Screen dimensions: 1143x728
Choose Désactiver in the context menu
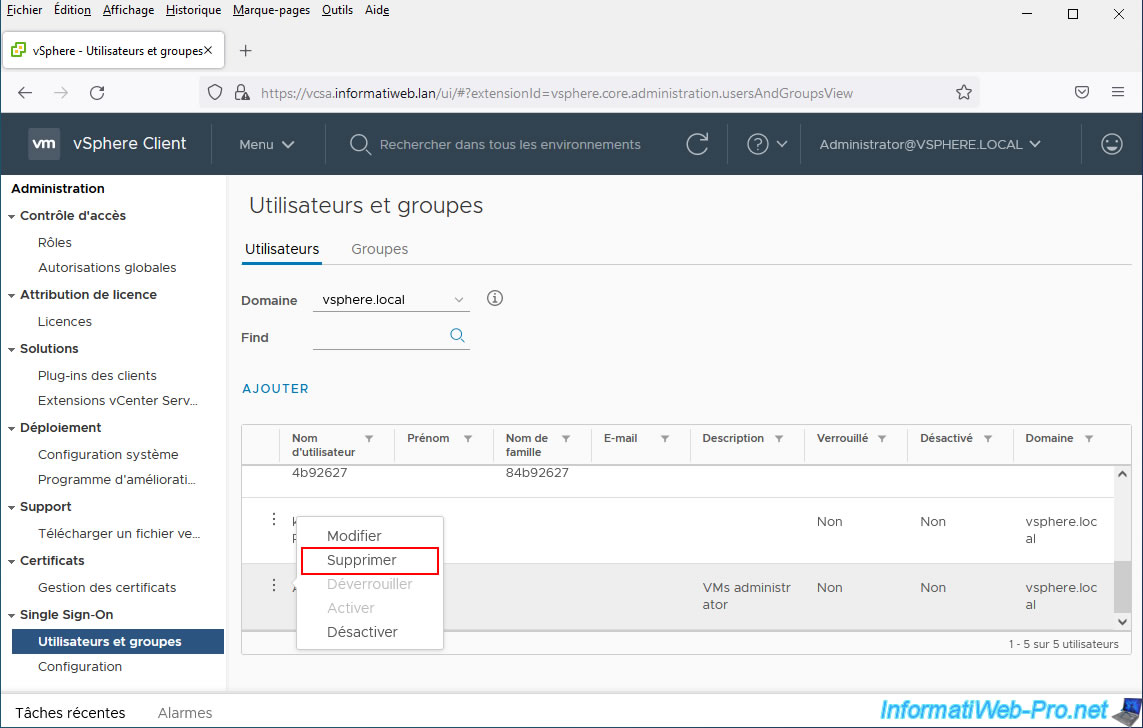pyautogui.click(x=362, y=632)
